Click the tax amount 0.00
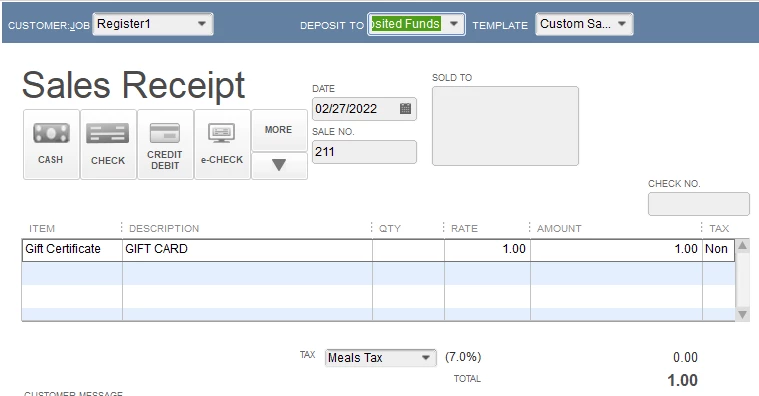Screen dimensions: 759x396 click(x=685, y=358)
